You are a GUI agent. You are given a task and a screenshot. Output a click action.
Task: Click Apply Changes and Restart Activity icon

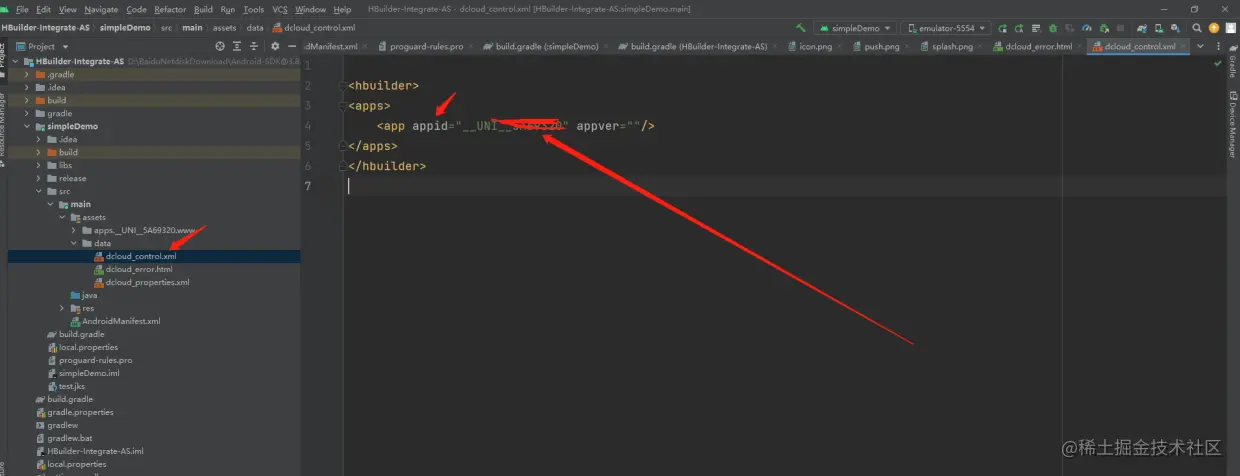[x=1019, y=28]
